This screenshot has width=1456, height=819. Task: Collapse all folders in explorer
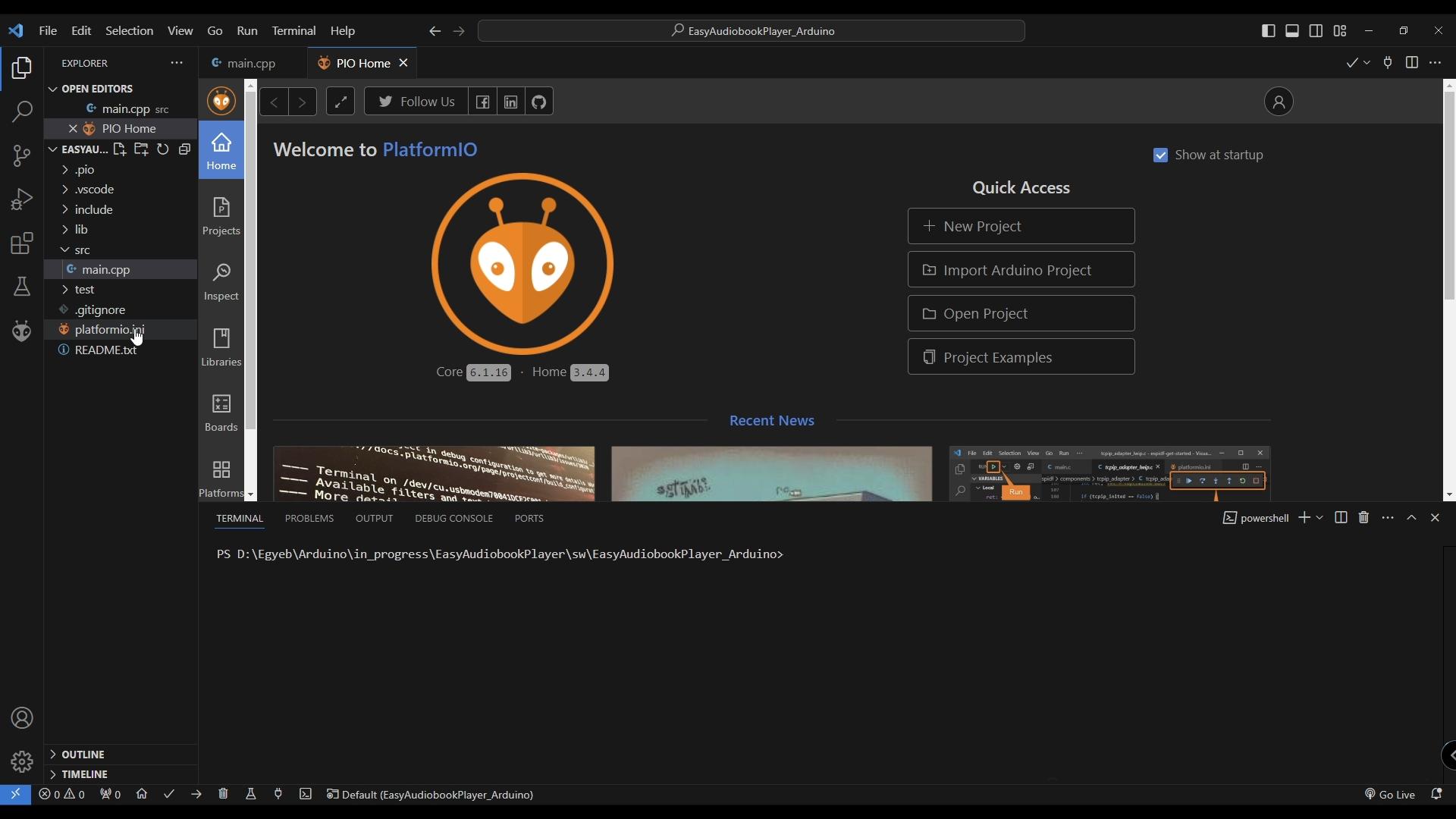[x=184, y=149]
